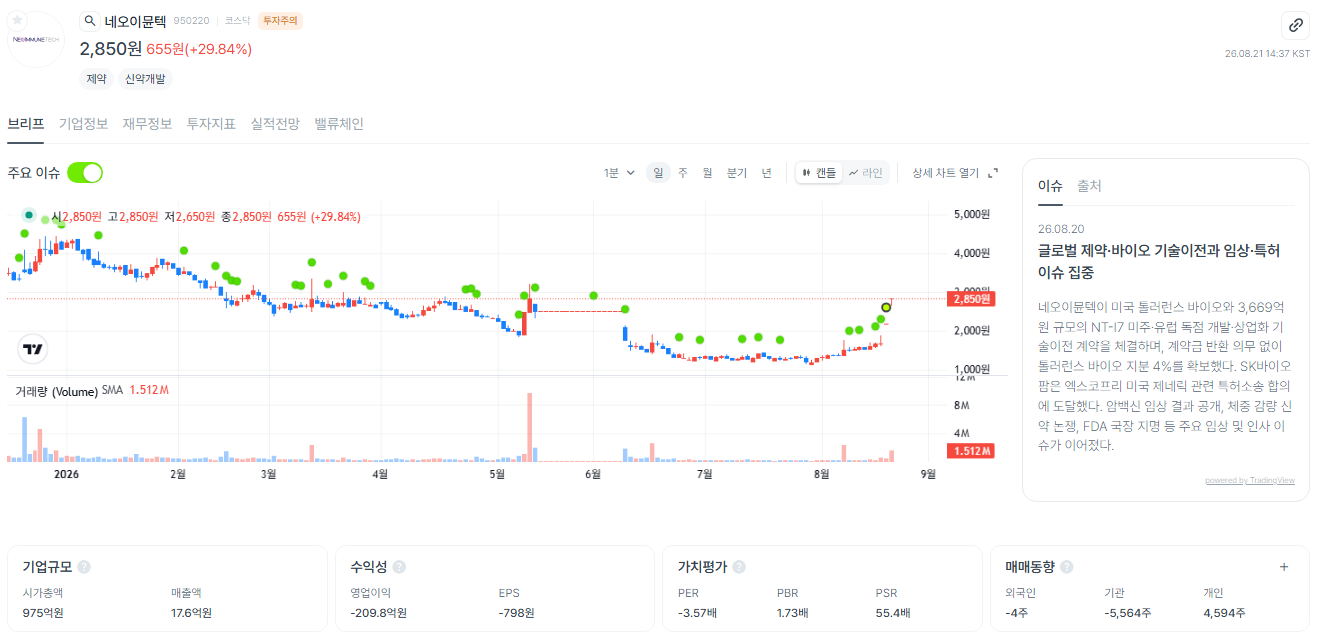Screen dimensions: 1317x638
Task: Select the 년 yearly chart interval
Action: (x=767, y=173)
